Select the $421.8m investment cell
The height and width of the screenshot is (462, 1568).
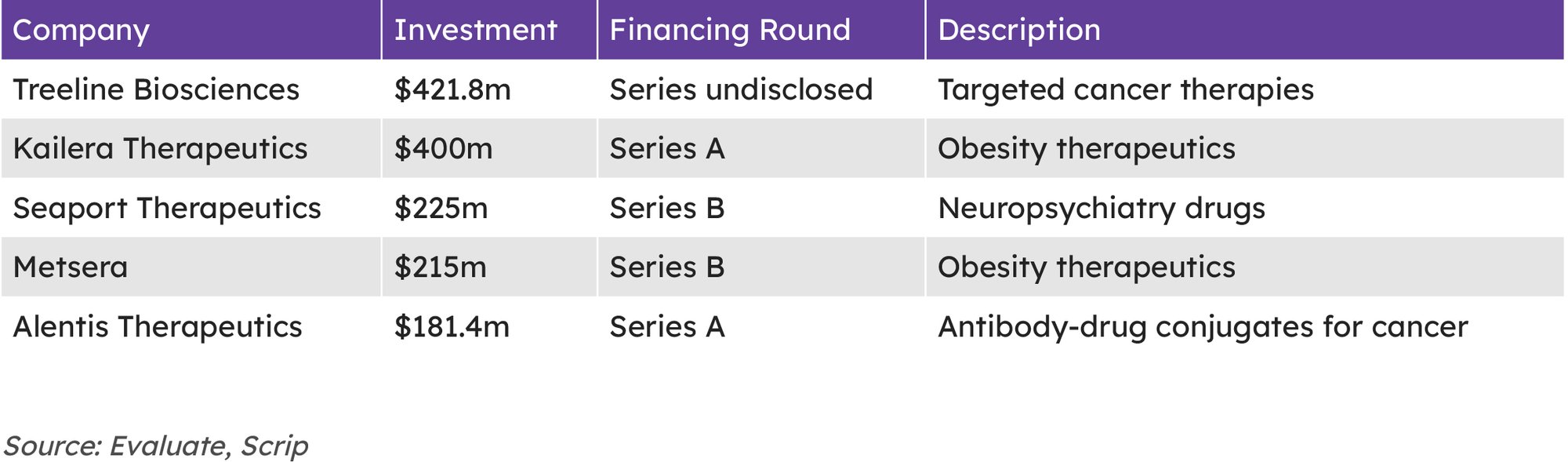pyautogui.click(x=452, y=89)
